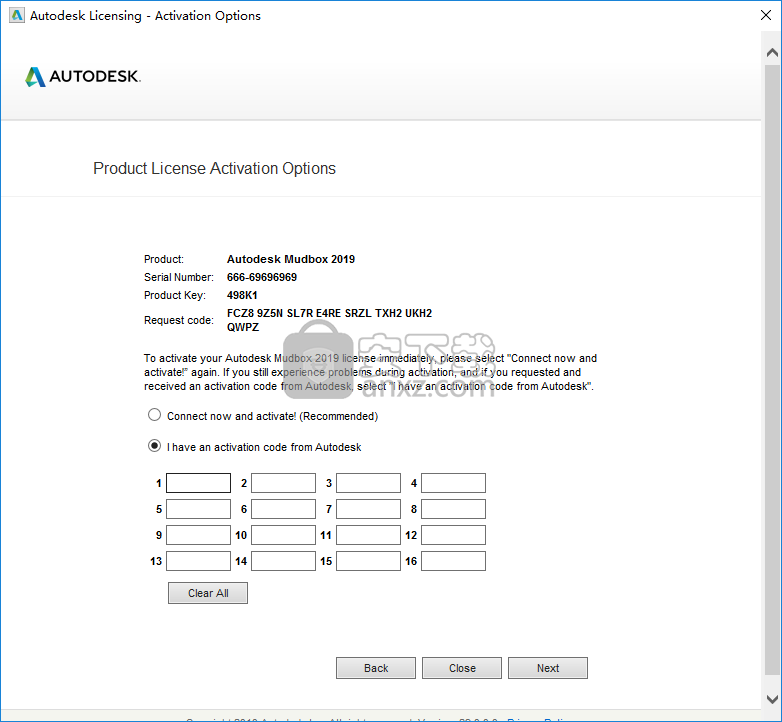Click activation code field 8
Viewport: 782px width, 722px height.
453,509
